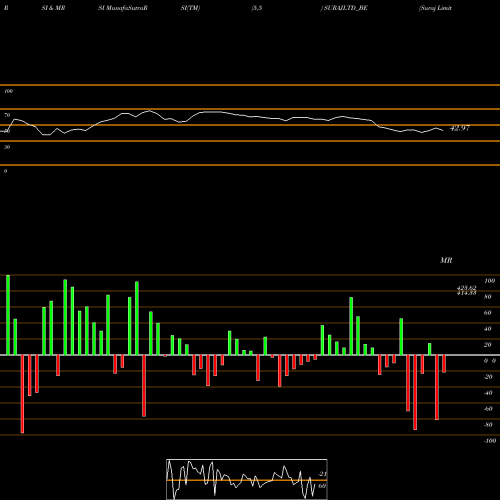Click the 'SI & MR' header label
Image resolution: width=500 pixels, height=500 pixels.
pos(53,8)
